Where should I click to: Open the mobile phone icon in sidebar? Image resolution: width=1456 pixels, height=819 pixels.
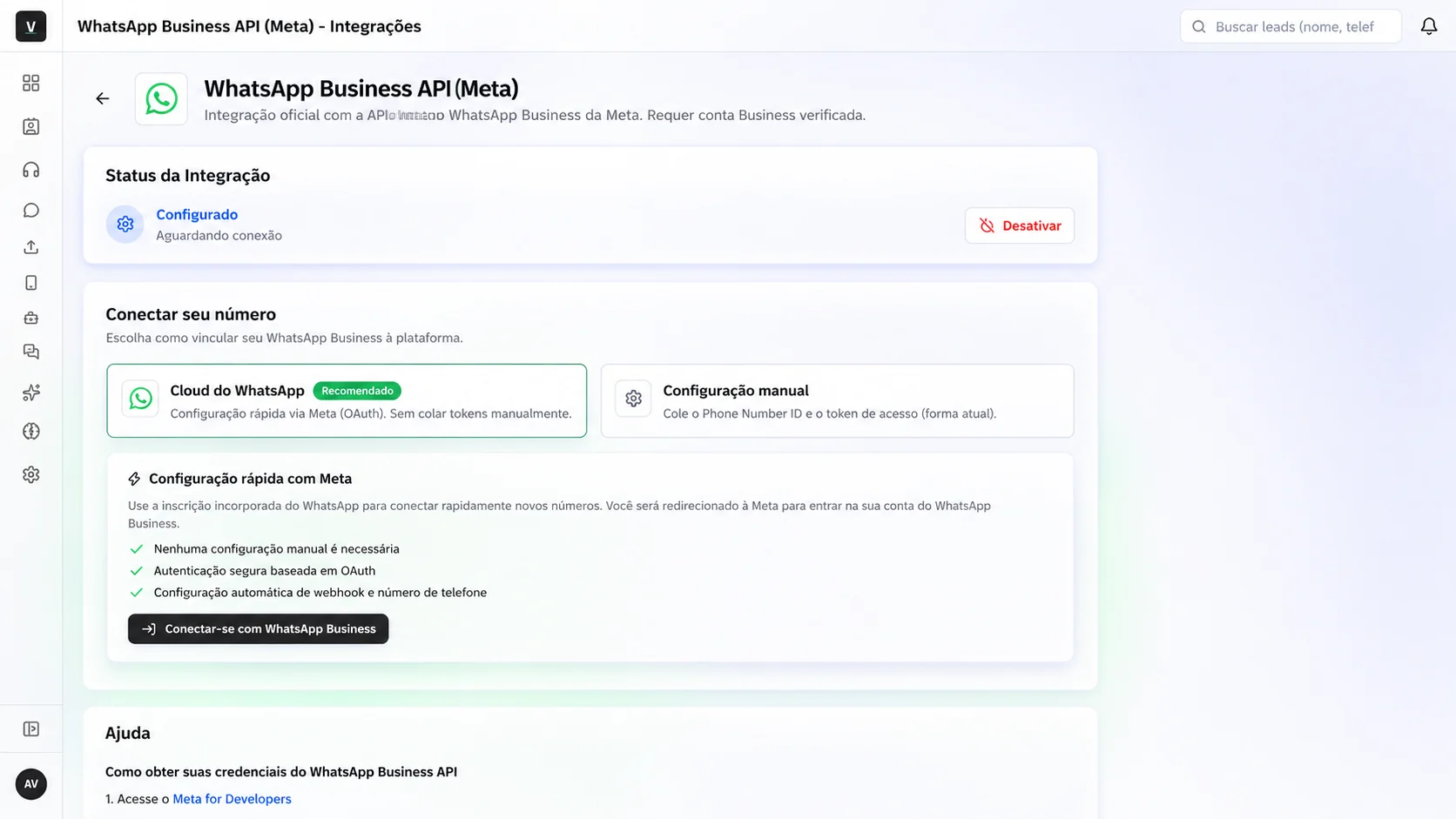point(31,283)
